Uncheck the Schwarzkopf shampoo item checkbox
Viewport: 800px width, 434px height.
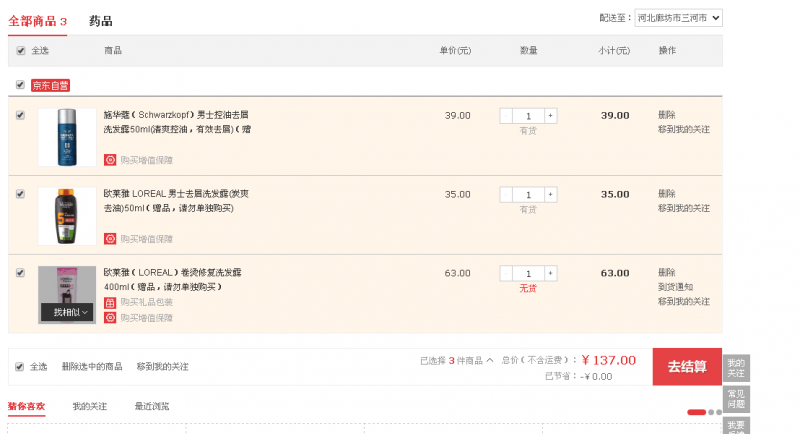point(20,115)
